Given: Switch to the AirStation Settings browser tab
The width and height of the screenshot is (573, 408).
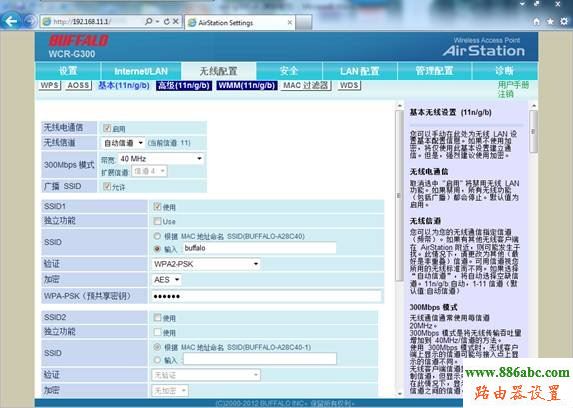Looking at the screenshot, I should [240, 23].
